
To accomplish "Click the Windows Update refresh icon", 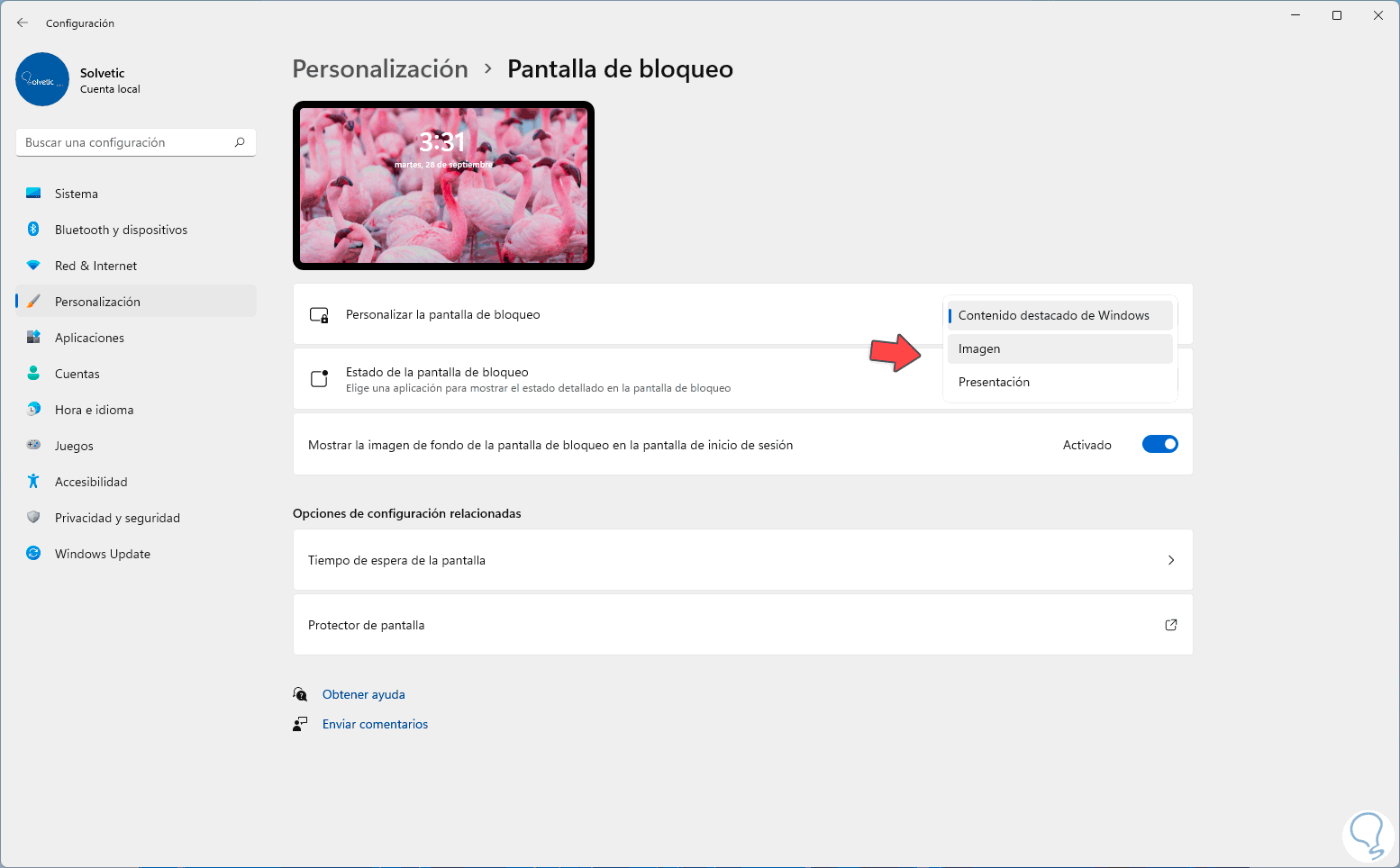I will click(33, 553).
